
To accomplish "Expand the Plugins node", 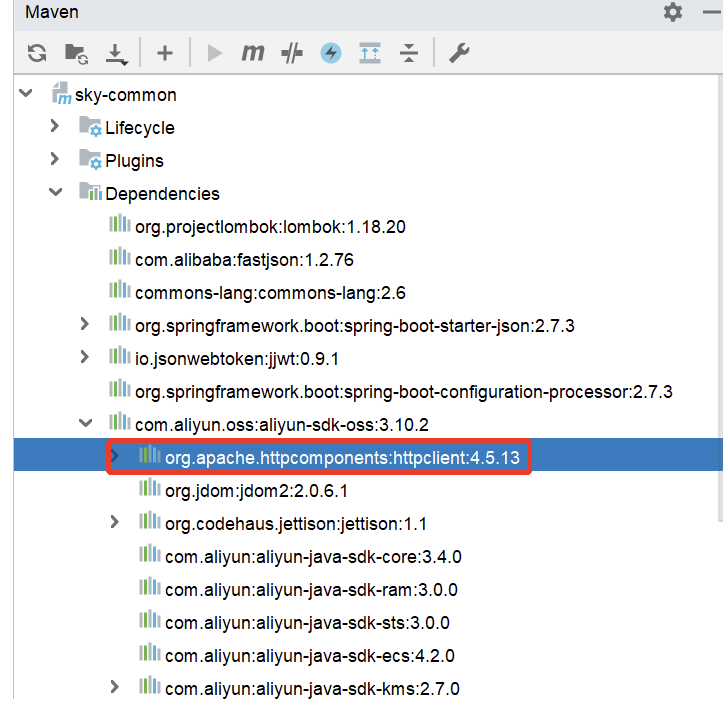I will (55, 159).
